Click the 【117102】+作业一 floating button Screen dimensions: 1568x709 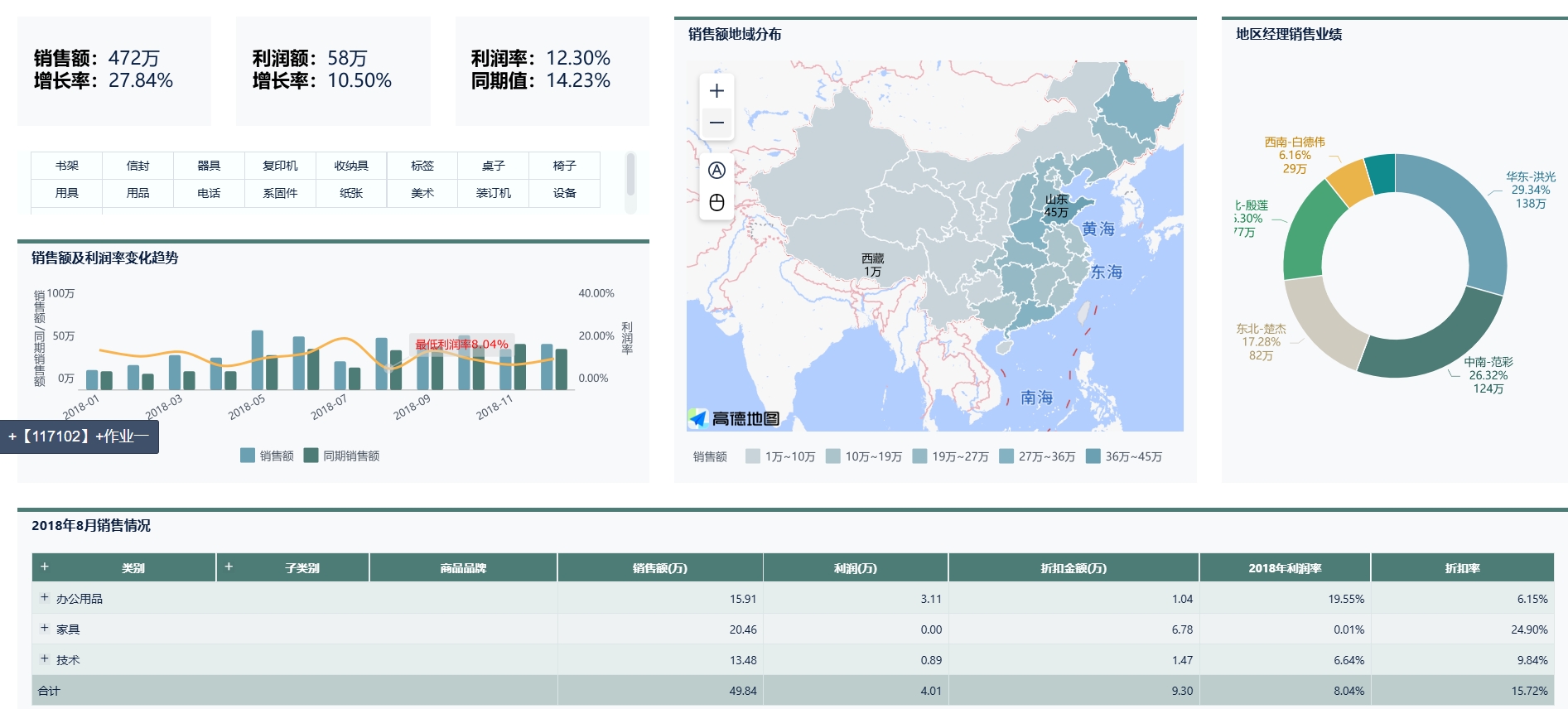pyautogui.click(x=80, y=436)
